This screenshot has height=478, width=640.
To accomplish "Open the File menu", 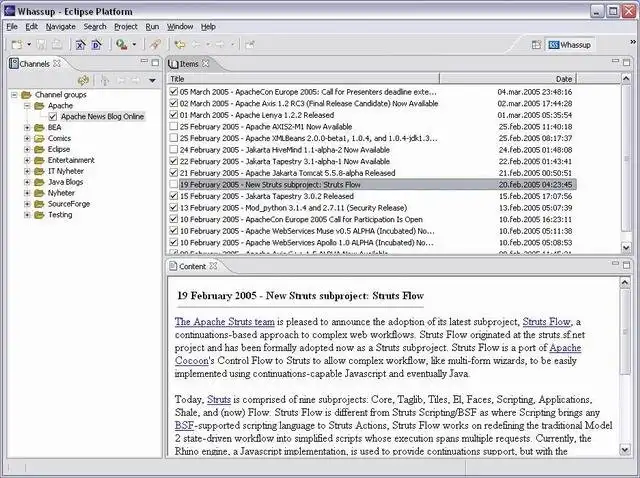I will click(12, 27).
